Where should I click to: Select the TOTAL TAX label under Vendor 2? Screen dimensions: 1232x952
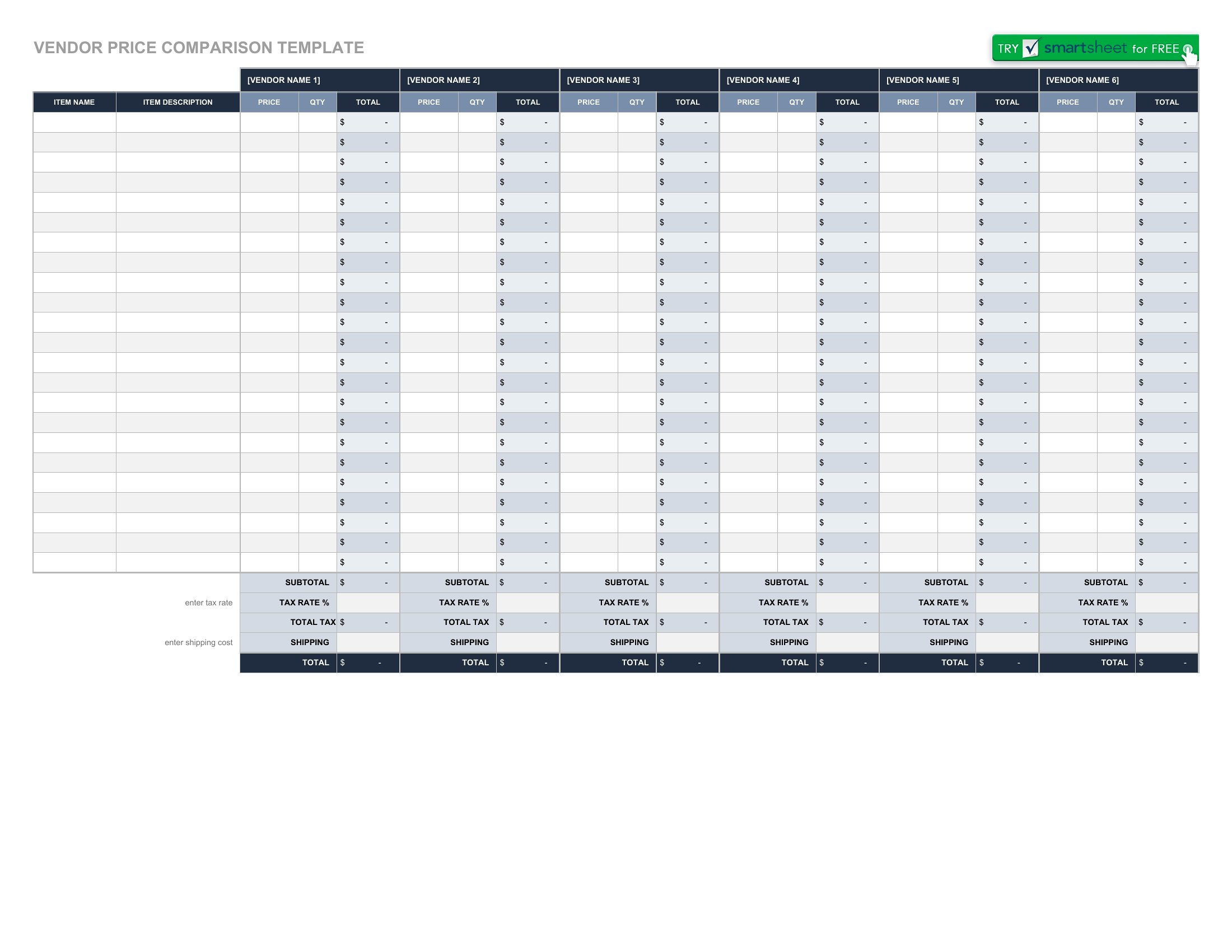[x=466, y=622]
